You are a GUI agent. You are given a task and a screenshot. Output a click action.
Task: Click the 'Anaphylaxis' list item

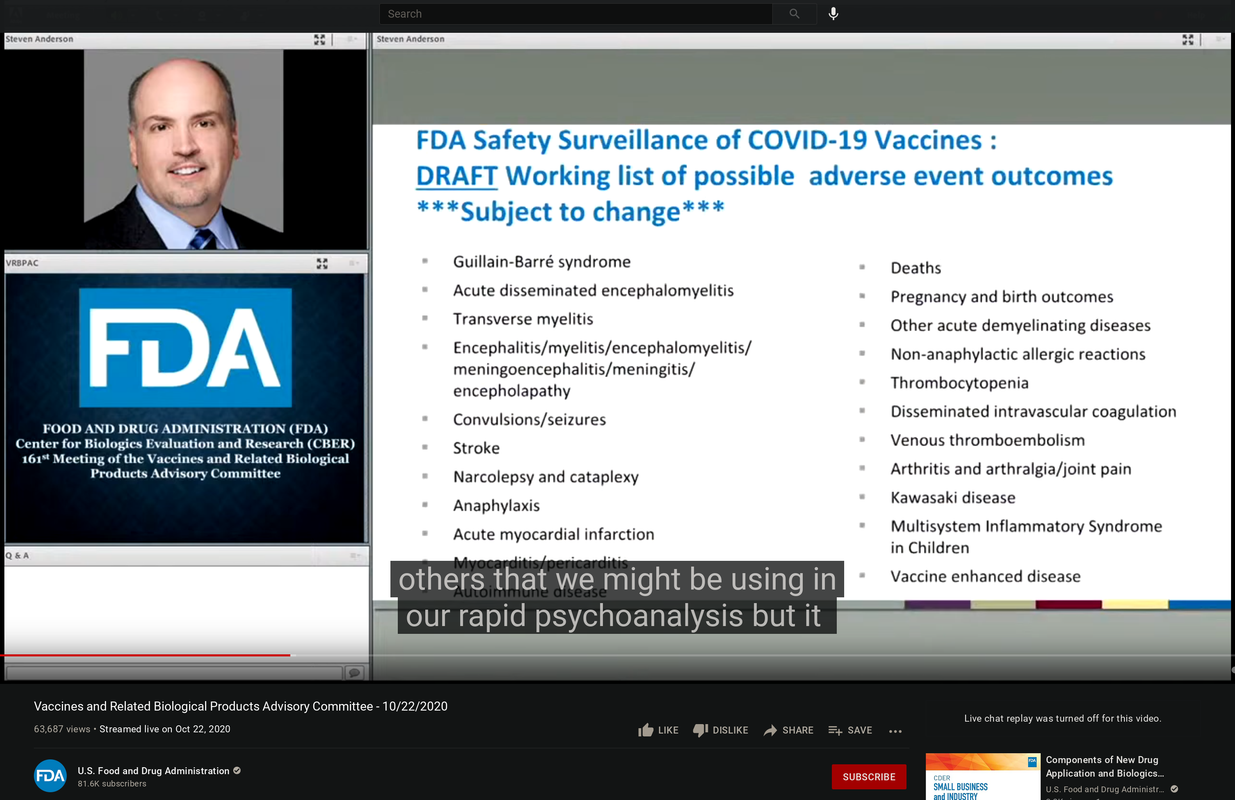click(496, 506)
